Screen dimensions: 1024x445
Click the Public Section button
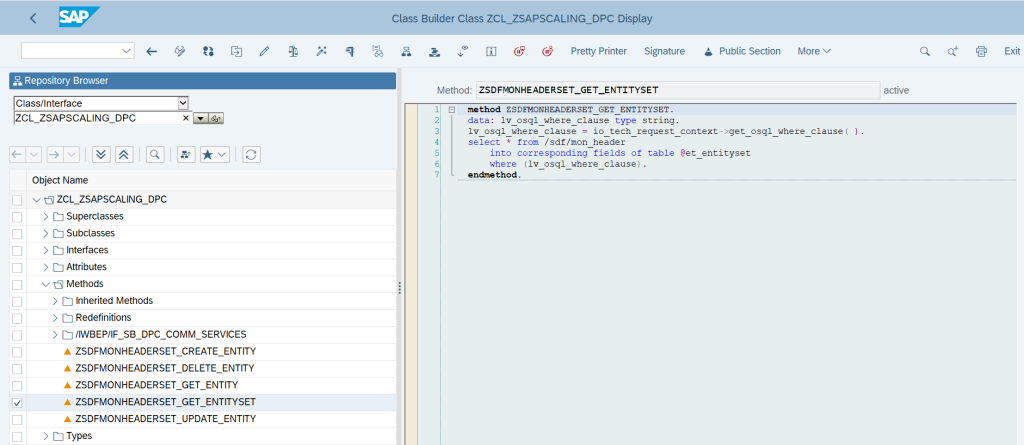coord(742,51)
